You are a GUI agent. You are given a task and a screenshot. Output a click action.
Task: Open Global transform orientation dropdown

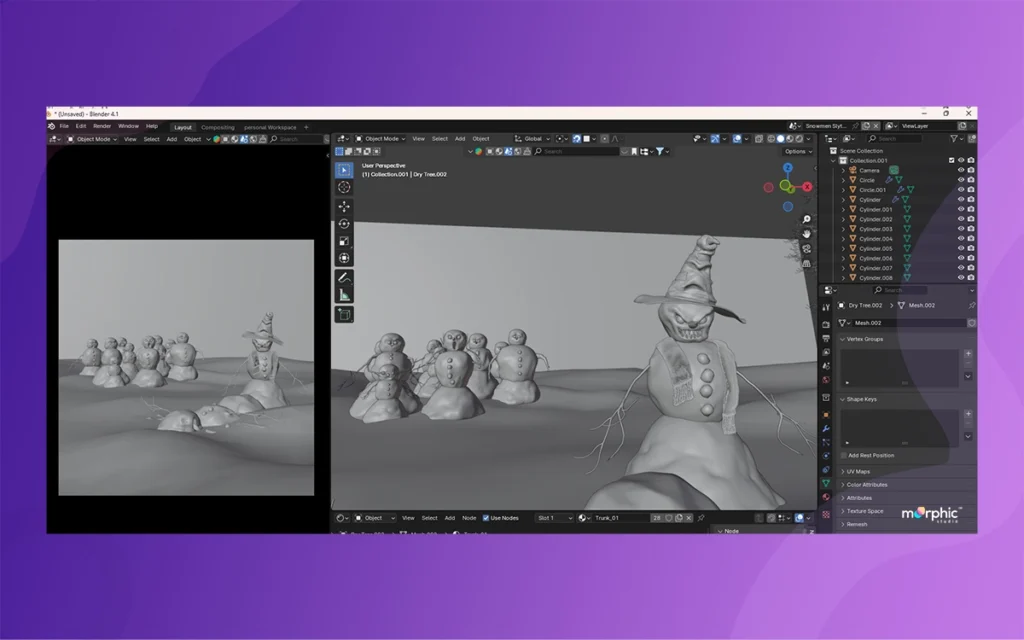point(532,138)
